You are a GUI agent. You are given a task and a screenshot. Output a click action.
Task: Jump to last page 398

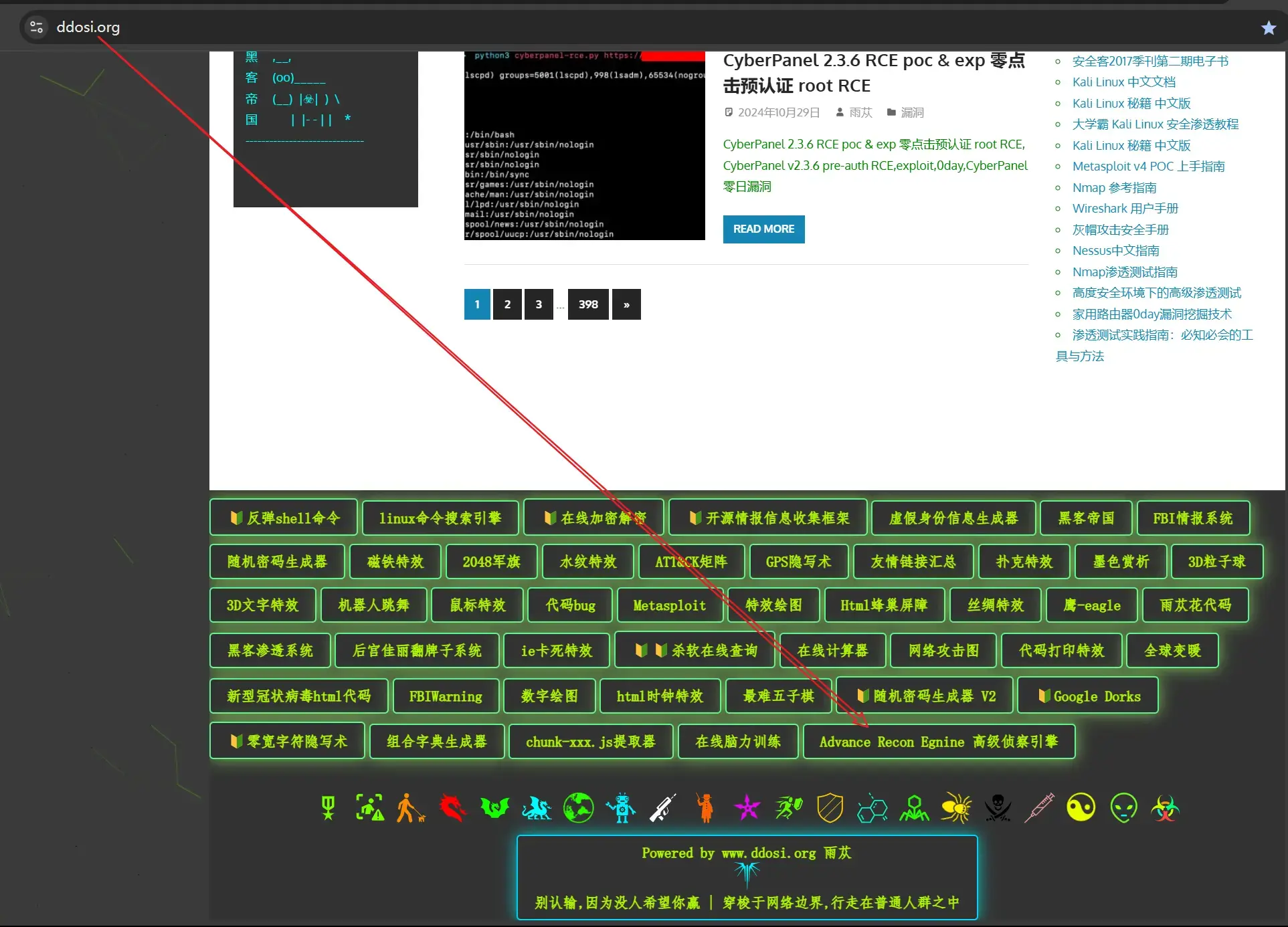click(588, 304)
